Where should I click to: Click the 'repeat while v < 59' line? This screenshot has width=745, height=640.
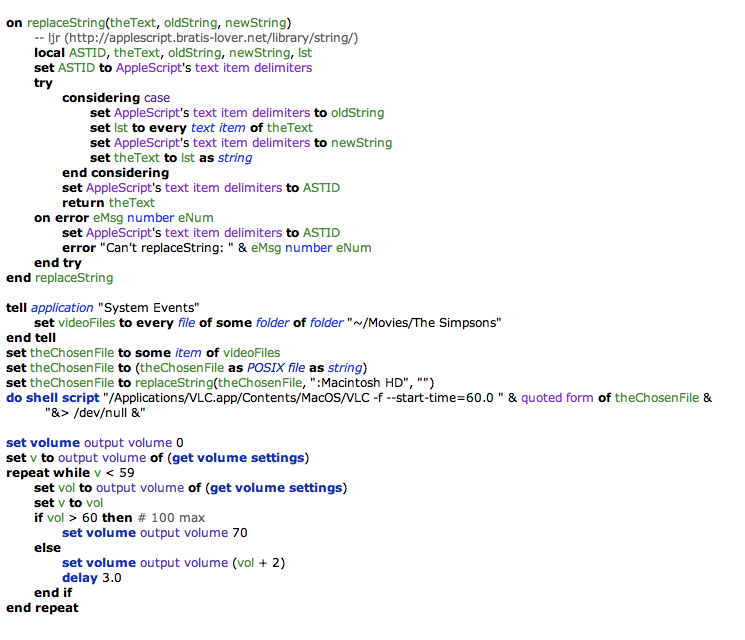pos(70,473)
